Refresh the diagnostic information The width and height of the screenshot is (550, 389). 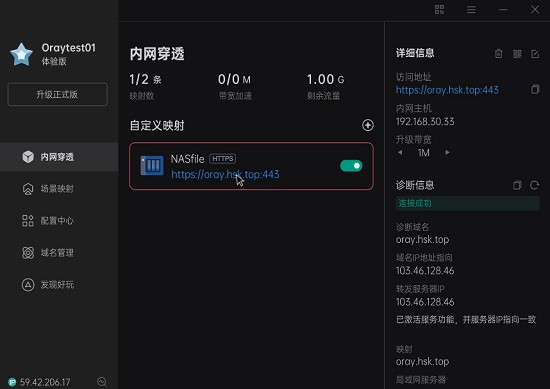tap(535, 185)
